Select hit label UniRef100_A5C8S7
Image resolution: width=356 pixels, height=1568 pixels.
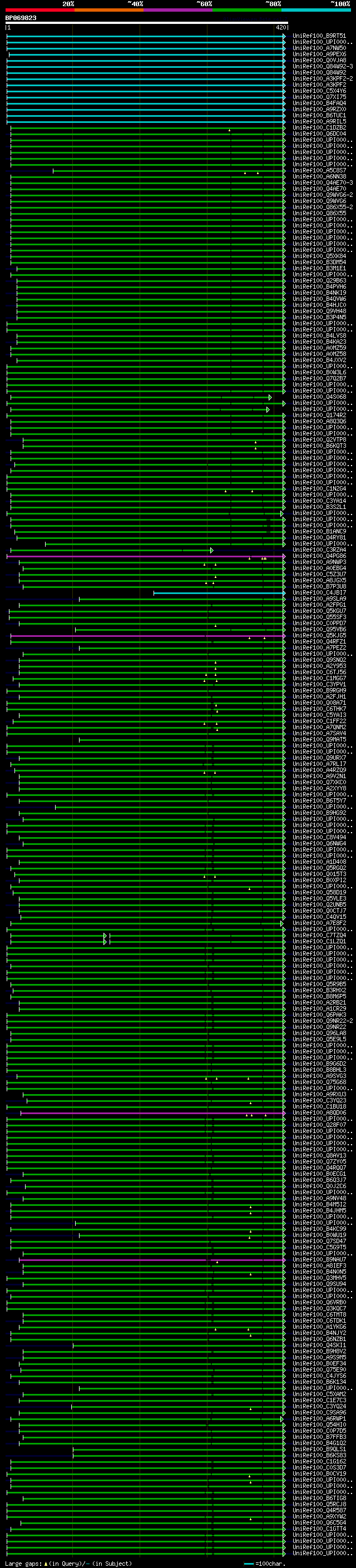319,171
